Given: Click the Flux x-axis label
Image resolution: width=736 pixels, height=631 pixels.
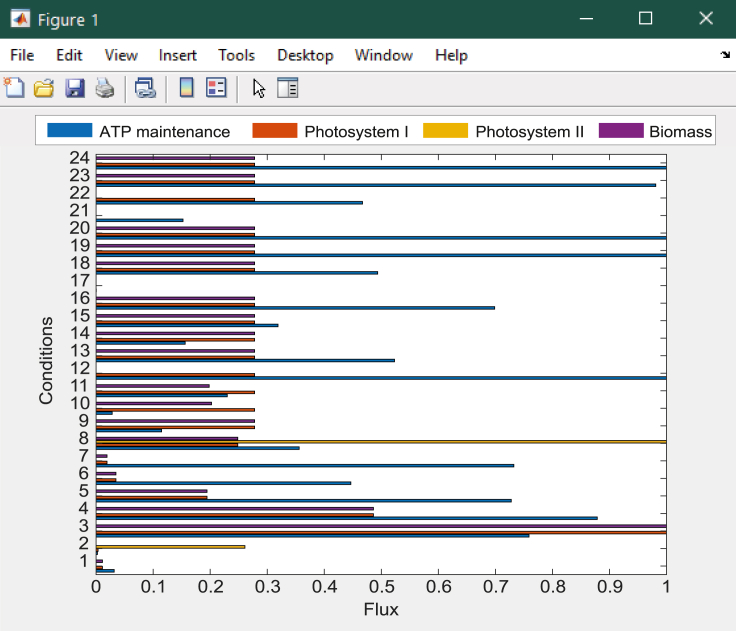Looking at the screenshot, I should point(381,608).
